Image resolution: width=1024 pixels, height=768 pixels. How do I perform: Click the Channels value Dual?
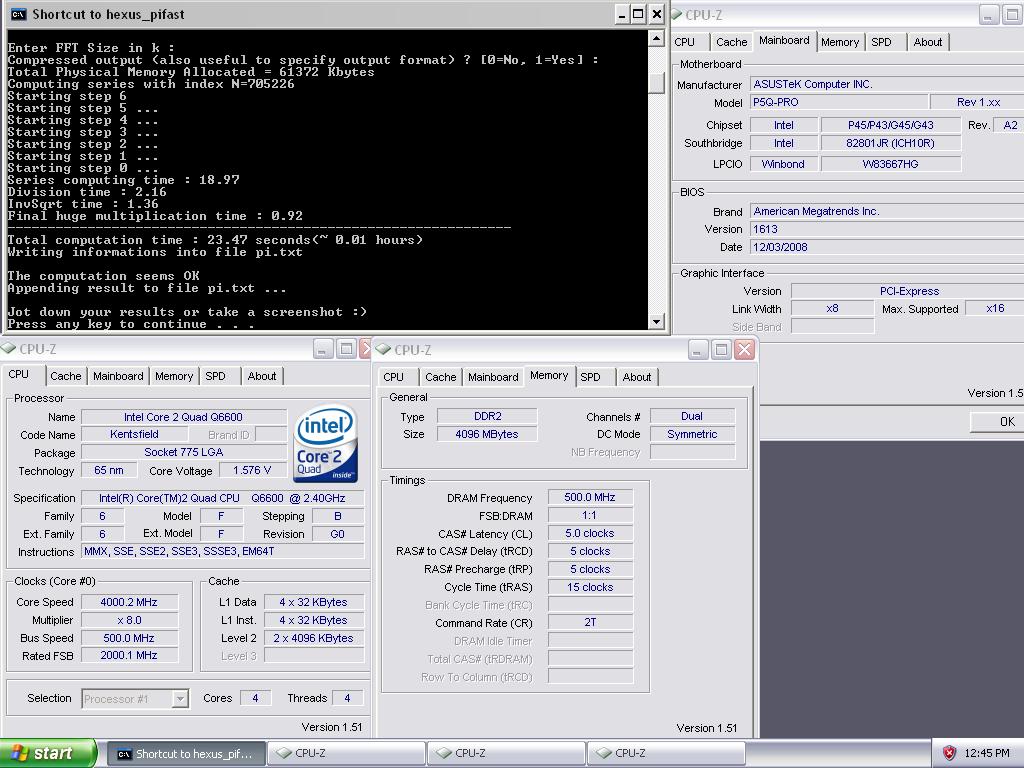(692, 416)
